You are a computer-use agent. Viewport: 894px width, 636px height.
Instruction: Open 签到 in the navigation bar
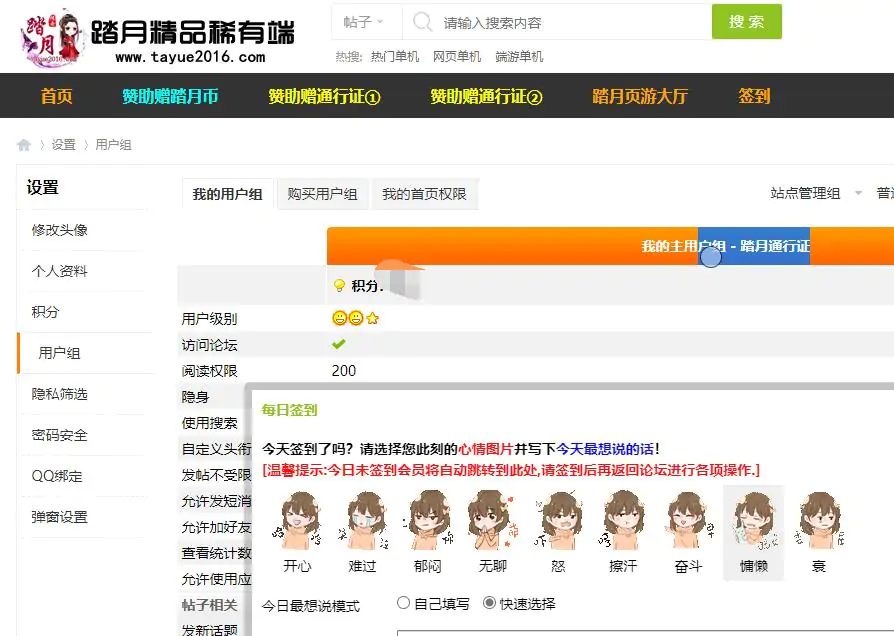tap(754, 96)
